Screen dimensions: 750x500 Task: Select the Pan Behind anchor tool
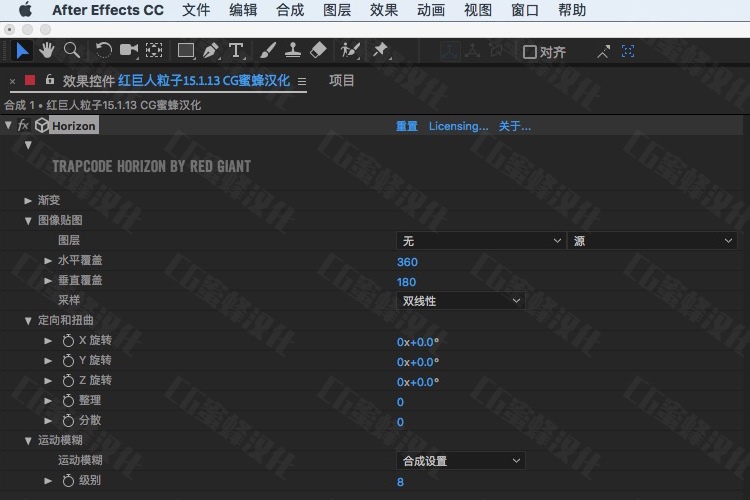(x=154, y=50)
